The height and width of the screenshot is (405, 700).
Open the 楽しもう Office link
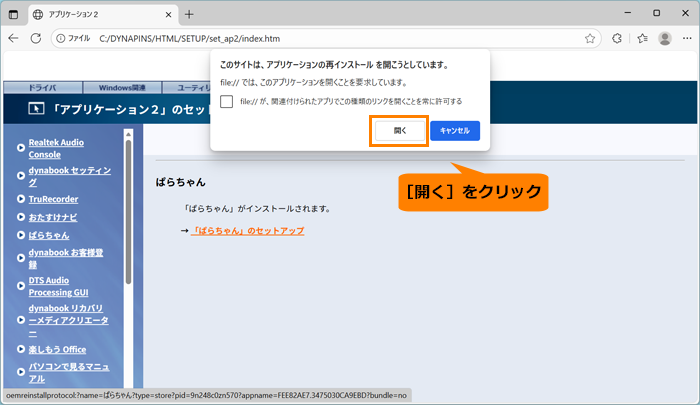[x=57, y=350]
